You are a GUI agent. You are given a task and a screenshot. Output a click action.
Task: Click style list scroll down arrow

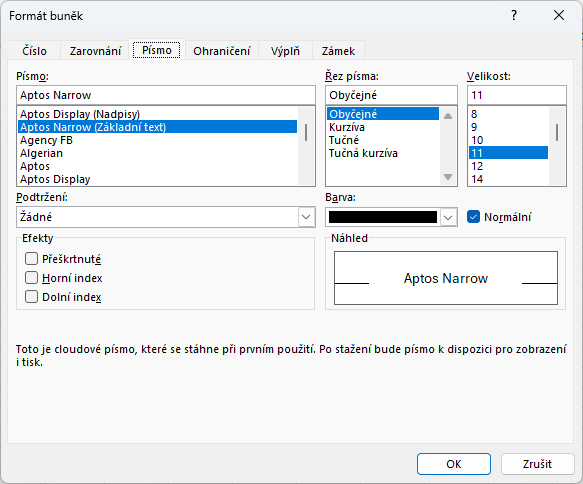coord(448,177)
